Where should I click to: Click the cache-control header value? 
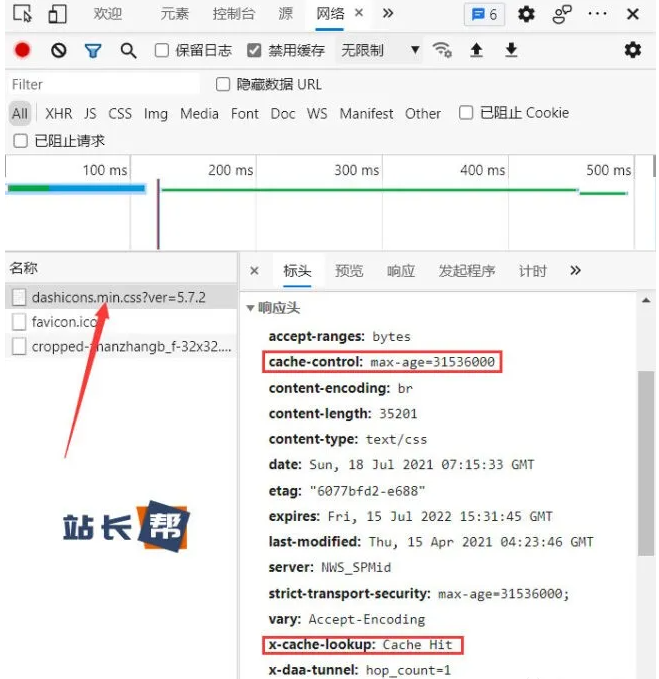pos(433,362)
